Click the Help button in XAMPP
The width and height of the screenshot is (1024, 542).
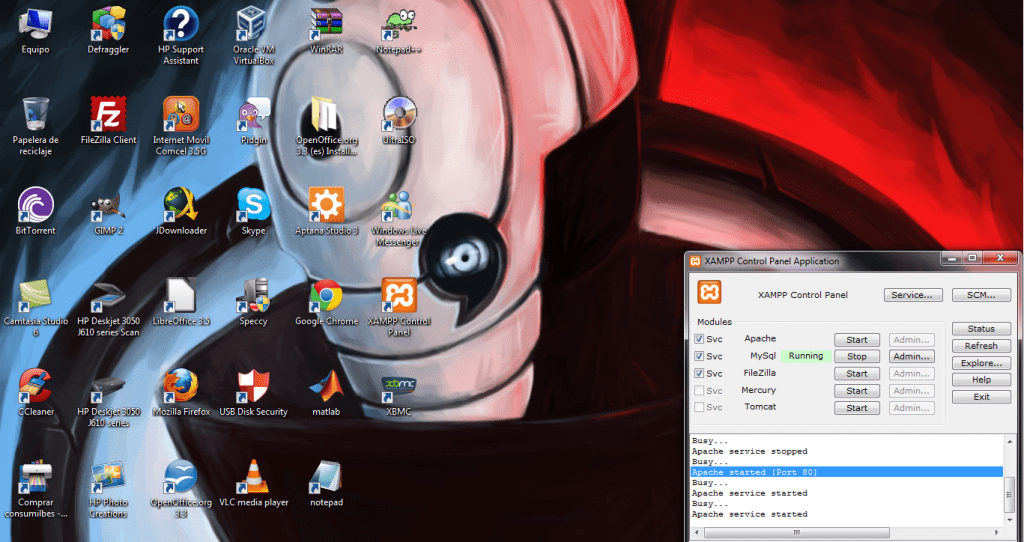981,379
